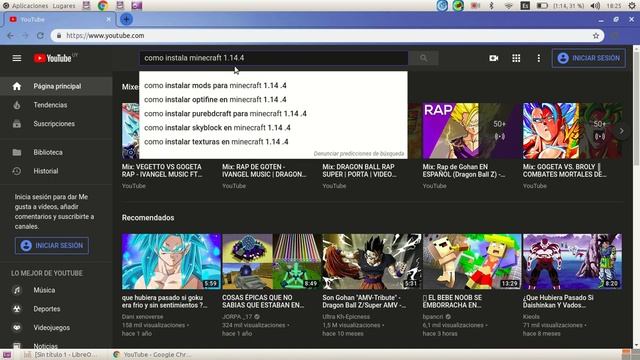Open the volume icon in system tray
Viewport: 640px width, 360px height.
tap(595, 6)
